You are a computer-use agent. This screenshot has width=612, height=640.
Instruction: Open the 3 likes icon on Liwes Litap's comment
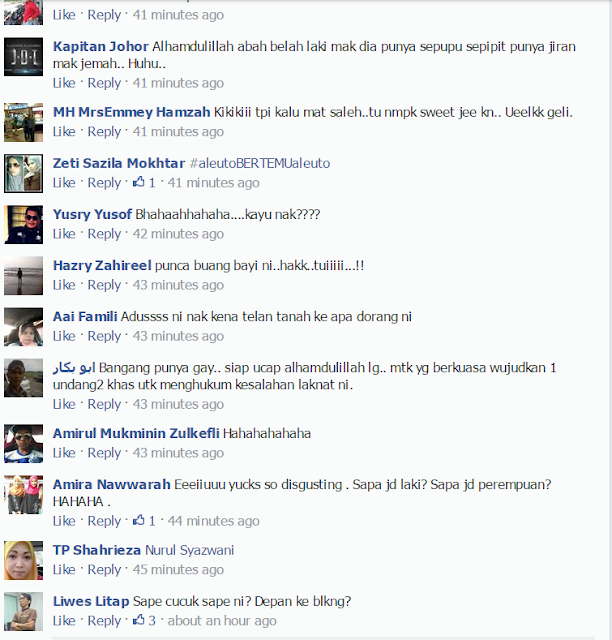139,620
